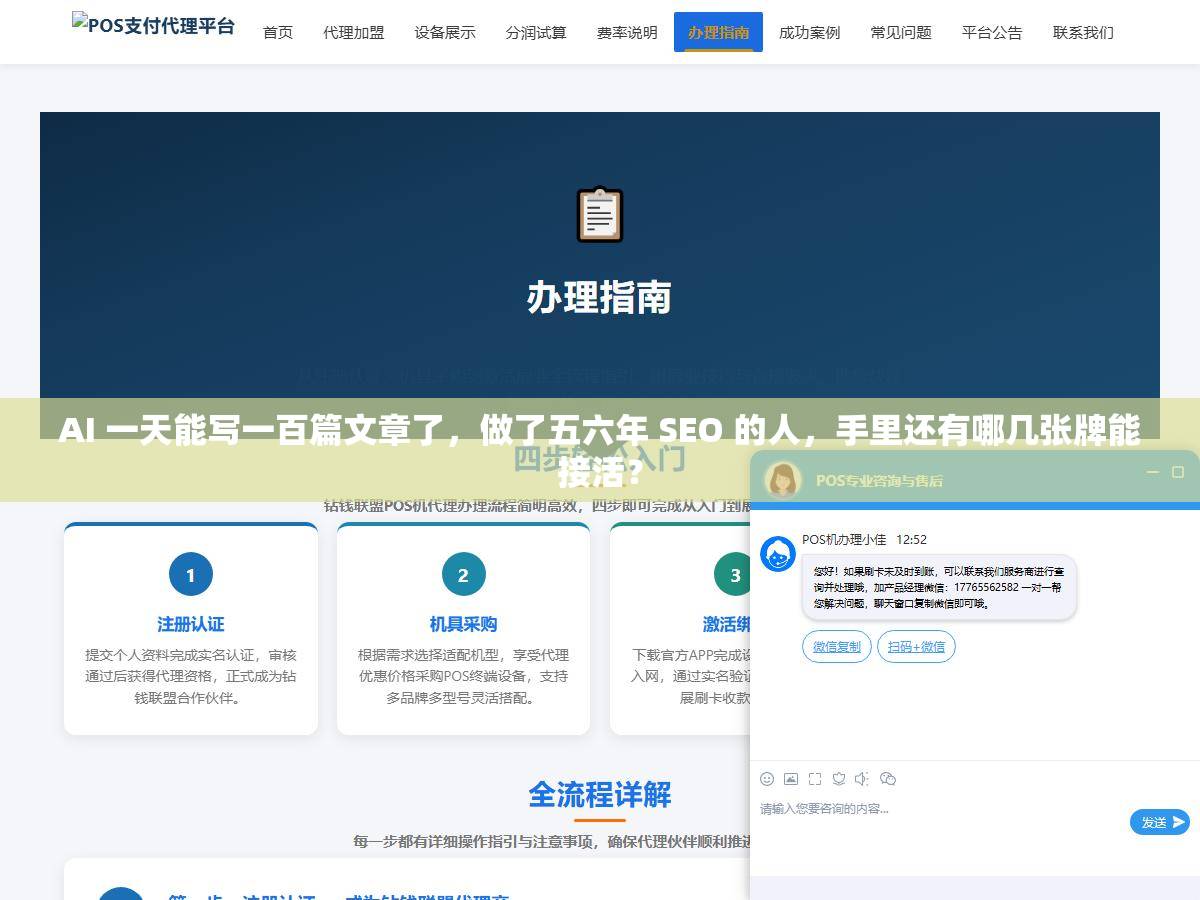Navigate to 成功案例
This screenshot has width=1200, height=900.
click(x=809, y=32)
